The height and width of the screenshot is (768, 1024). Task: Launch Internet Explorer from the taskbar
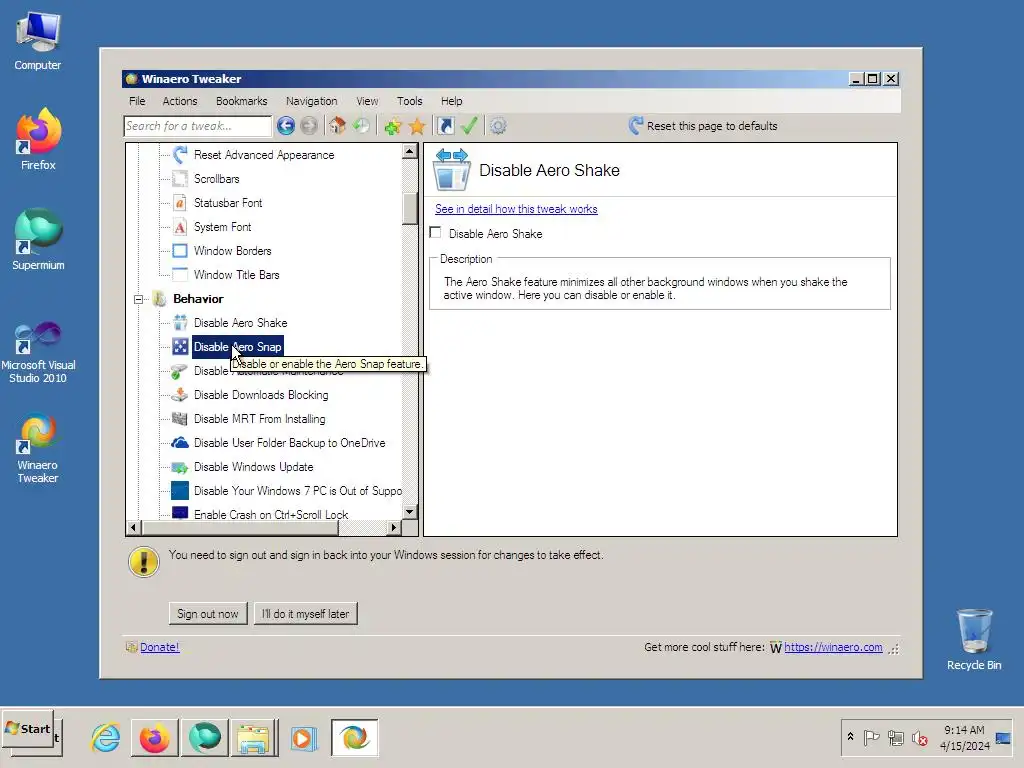pyautogui.click(x=105, y=738)
